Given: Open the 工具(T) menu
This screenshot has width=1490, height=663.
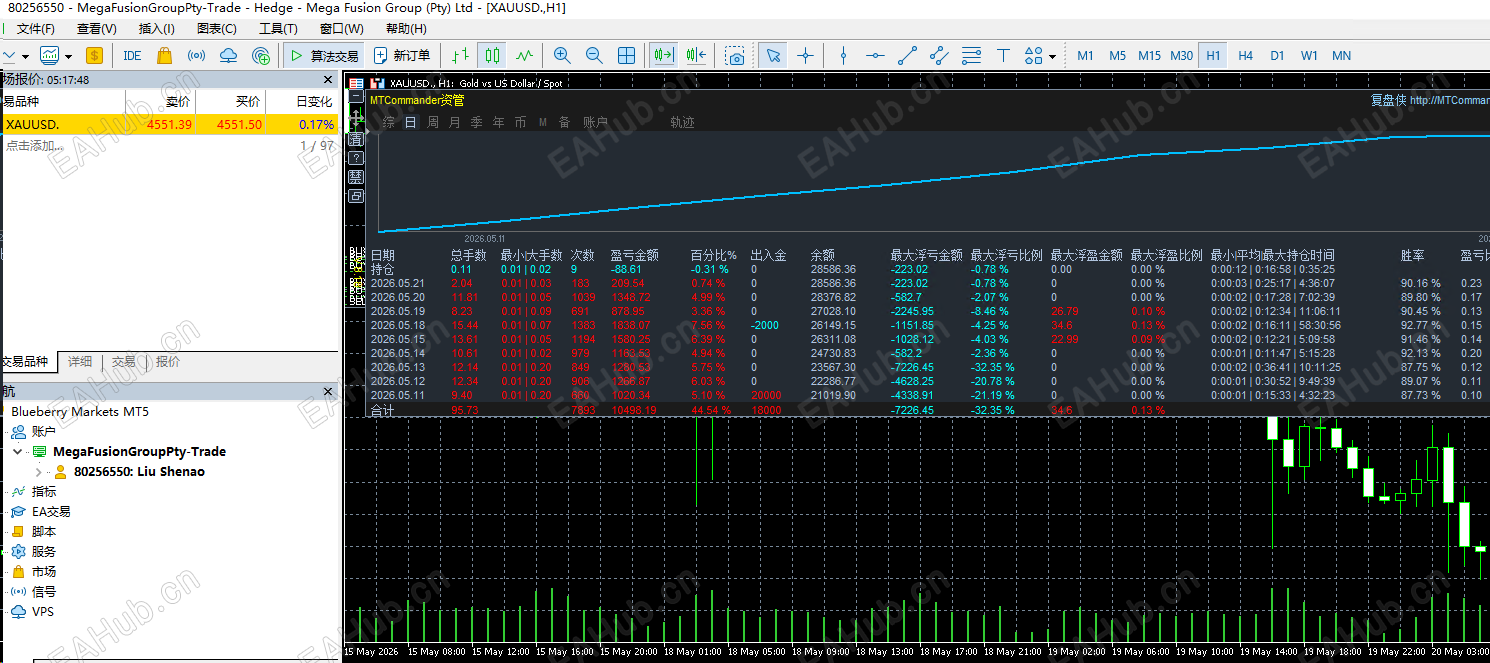Looking at the screenshot, I should [x=278, y=29].
